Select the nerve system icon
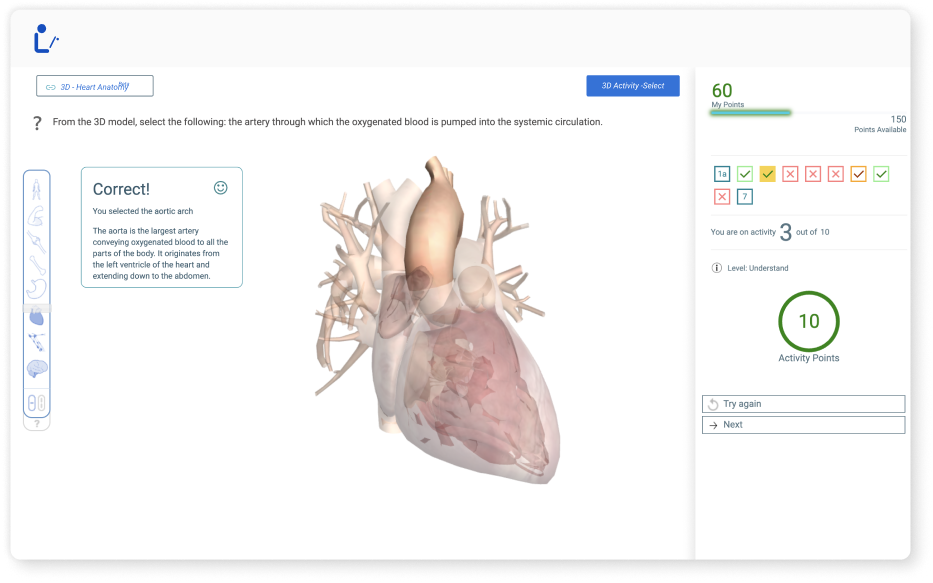The width and height of the screenshot is (933, 583). (36, 342)
